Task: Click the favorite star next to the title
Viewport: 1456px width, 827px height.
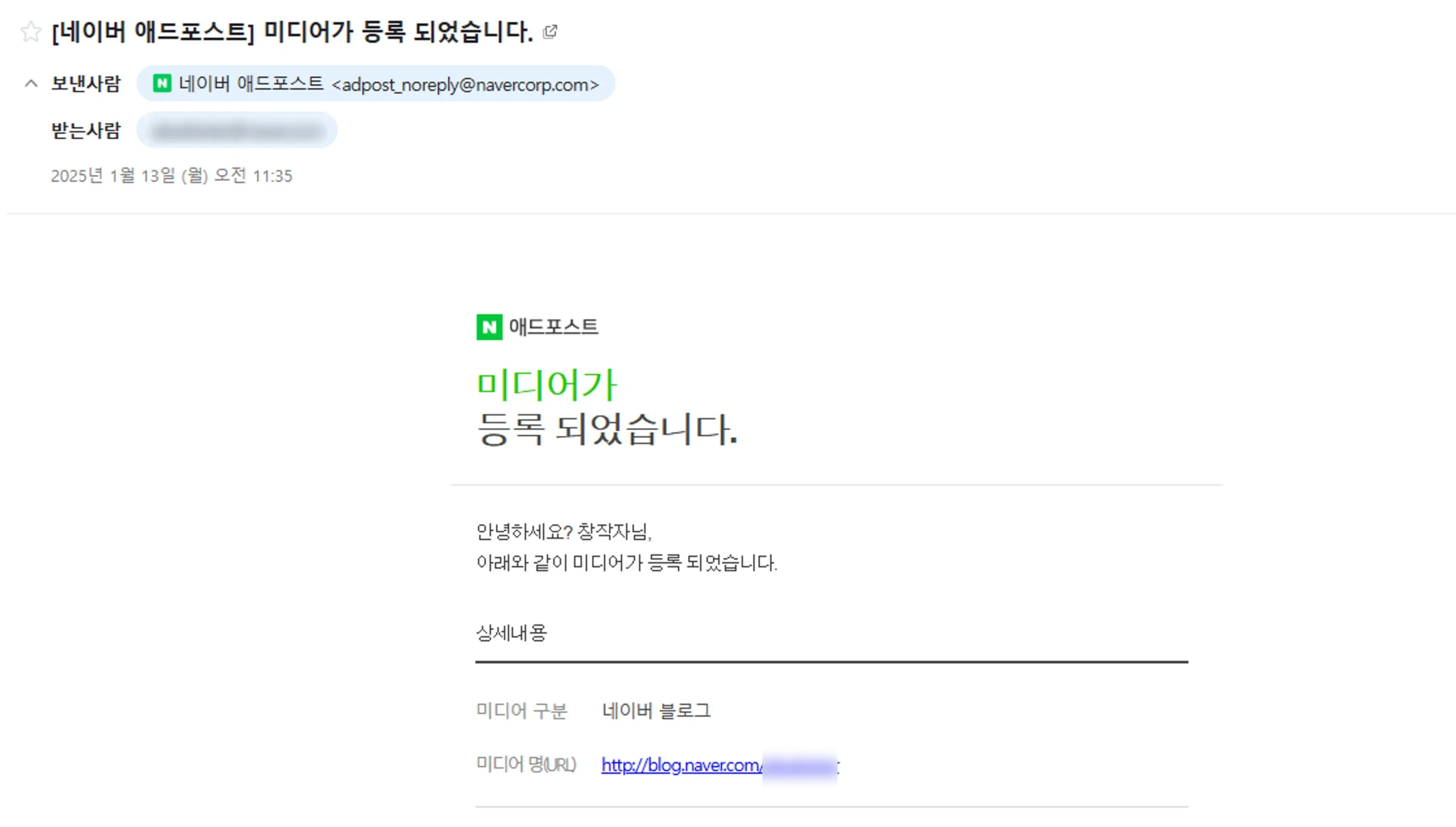Action: click(x=31, y=31)
